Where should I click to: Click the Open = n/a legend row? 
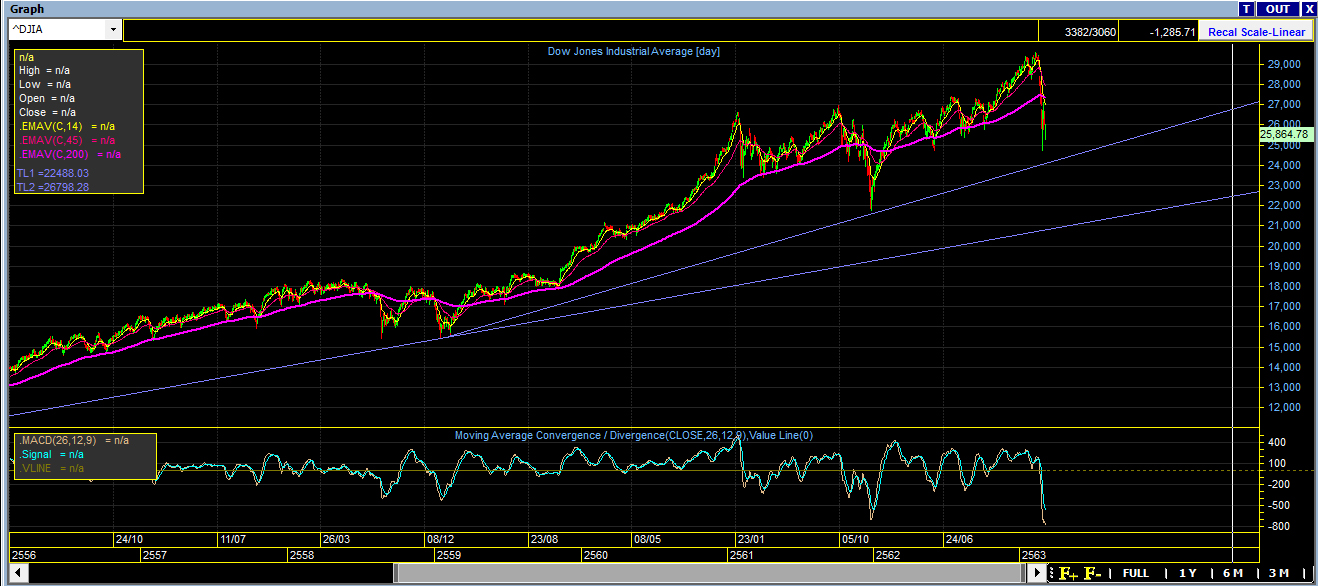tap(47, 99)
